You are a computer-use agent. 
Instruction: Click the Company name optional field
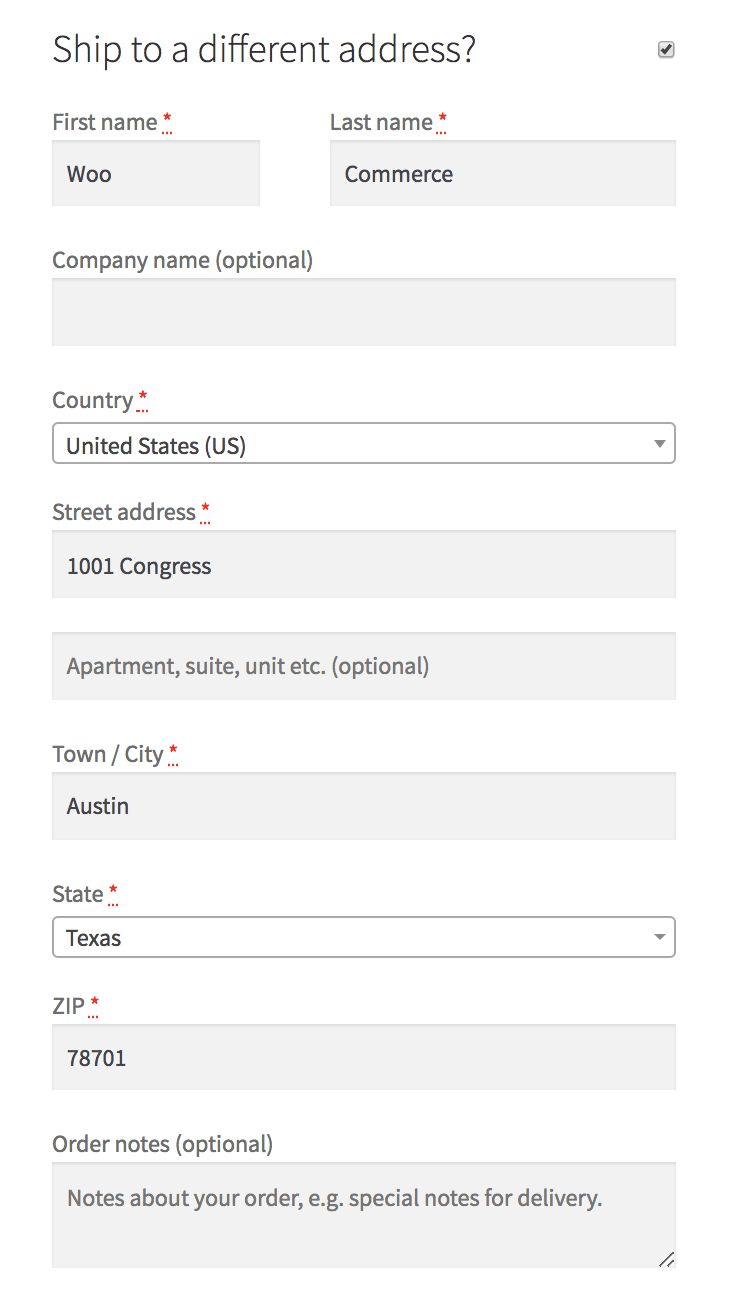pos(363,312)
